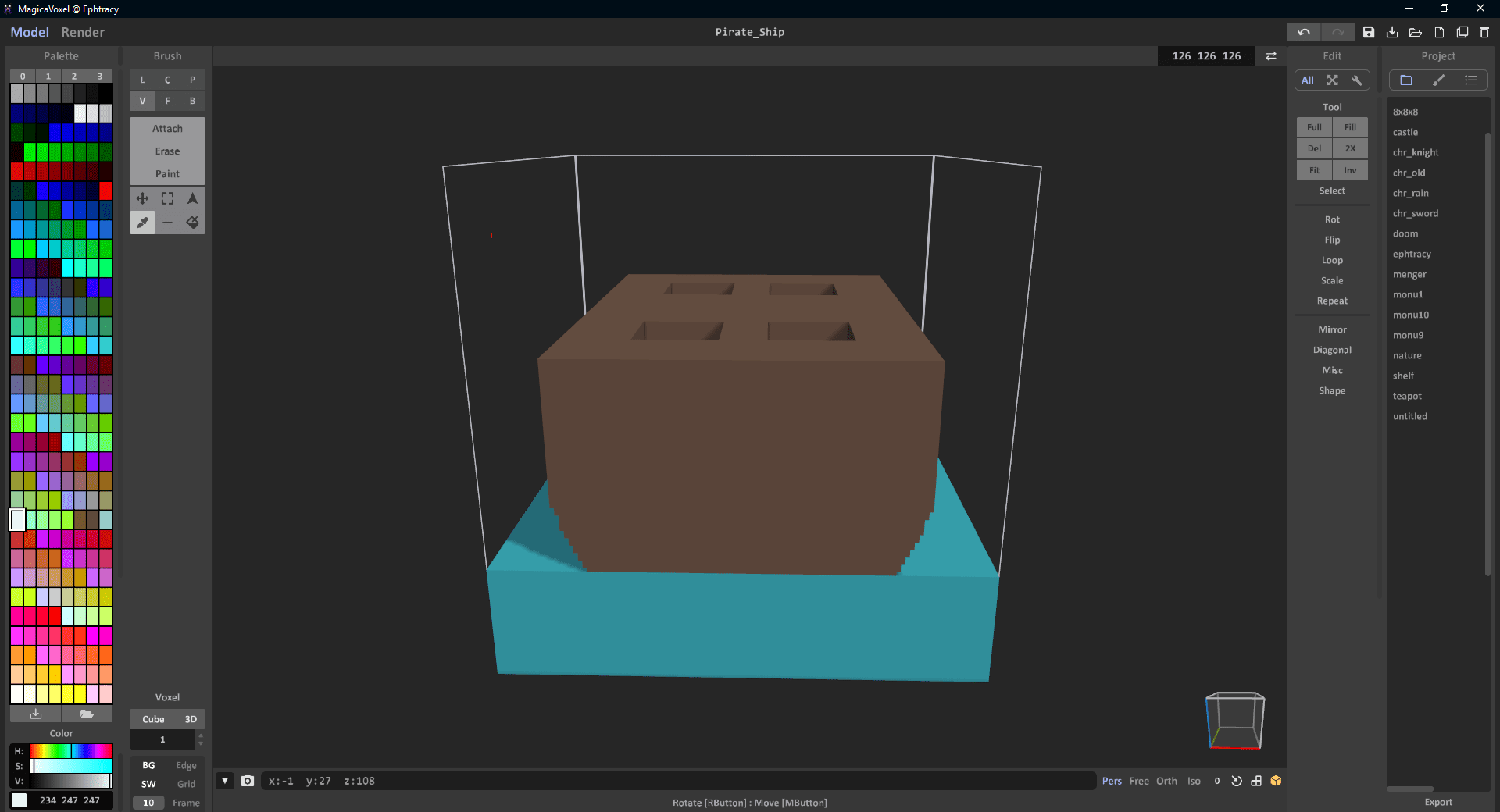Switch to the Render tab
Image resolution: width=1500 pixels, height=812 pixels.
tap(83, 32)
